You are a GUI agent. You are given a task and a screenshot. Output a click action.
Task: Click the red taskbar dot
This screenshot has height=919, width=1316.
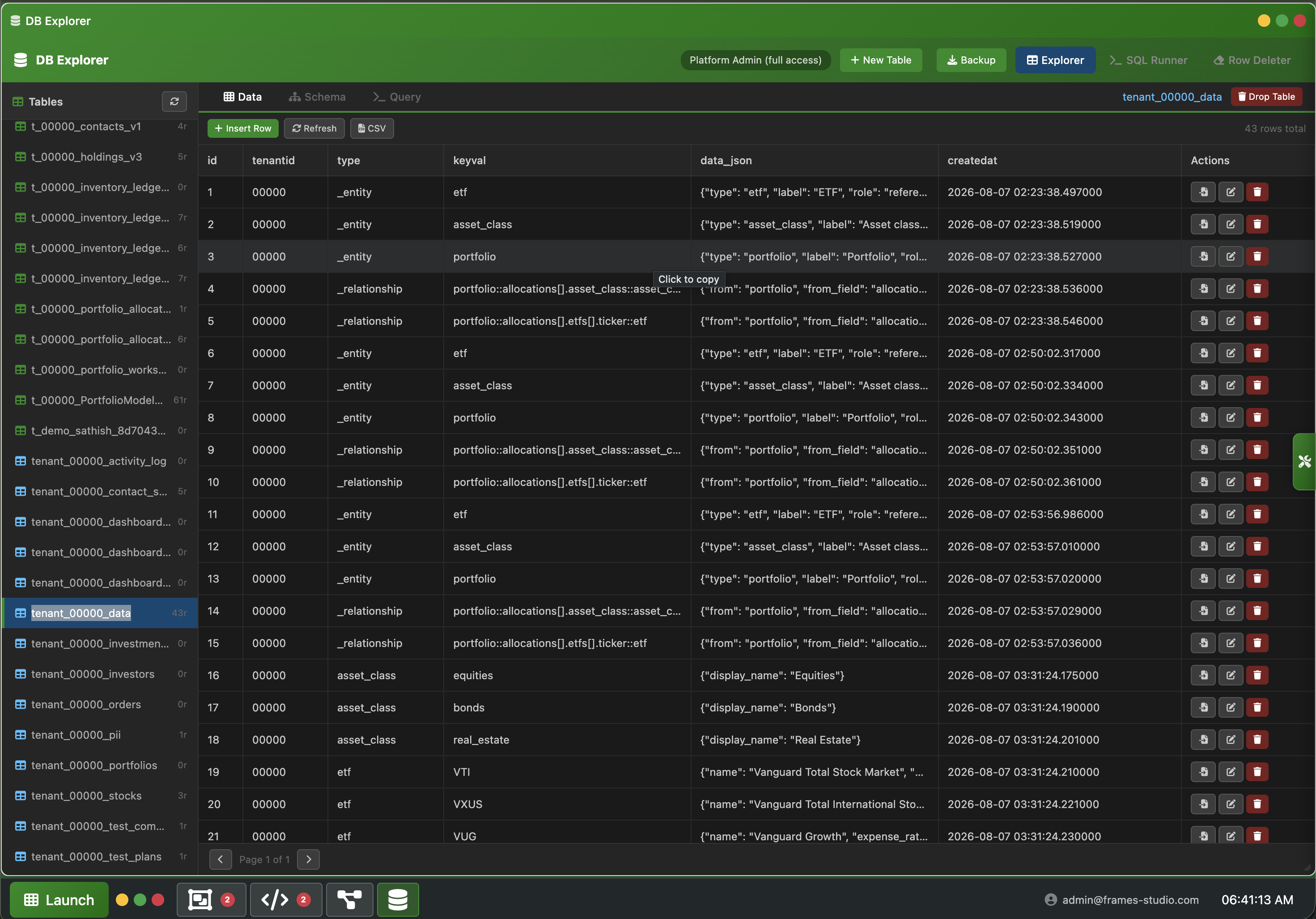coord(158,899)
